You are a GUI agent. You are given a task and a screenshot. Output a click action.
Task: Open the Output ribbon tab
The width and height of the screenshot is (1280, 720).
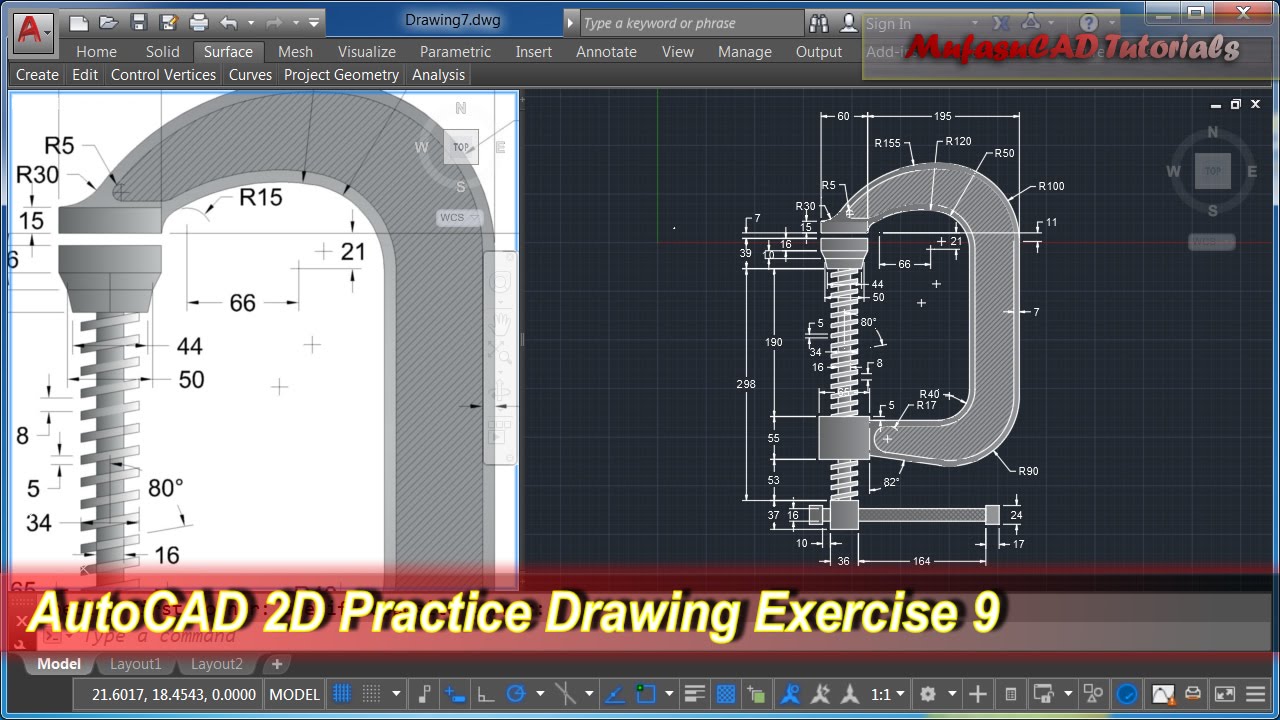tap(819, 52)
